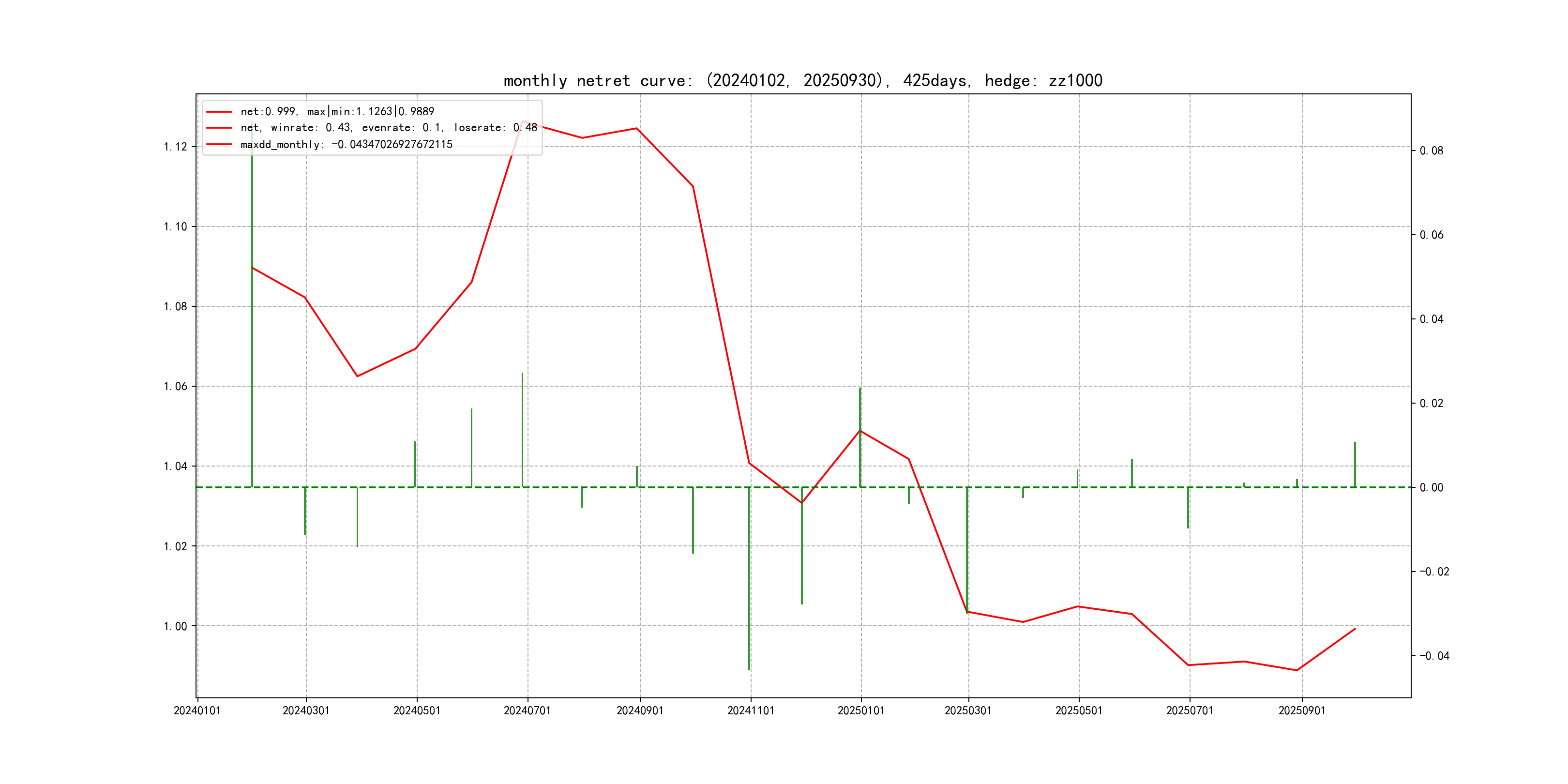Click the 'net:0.999' legend entry
The width and height of the screenshot is (1568, 784).
(337, 111)
